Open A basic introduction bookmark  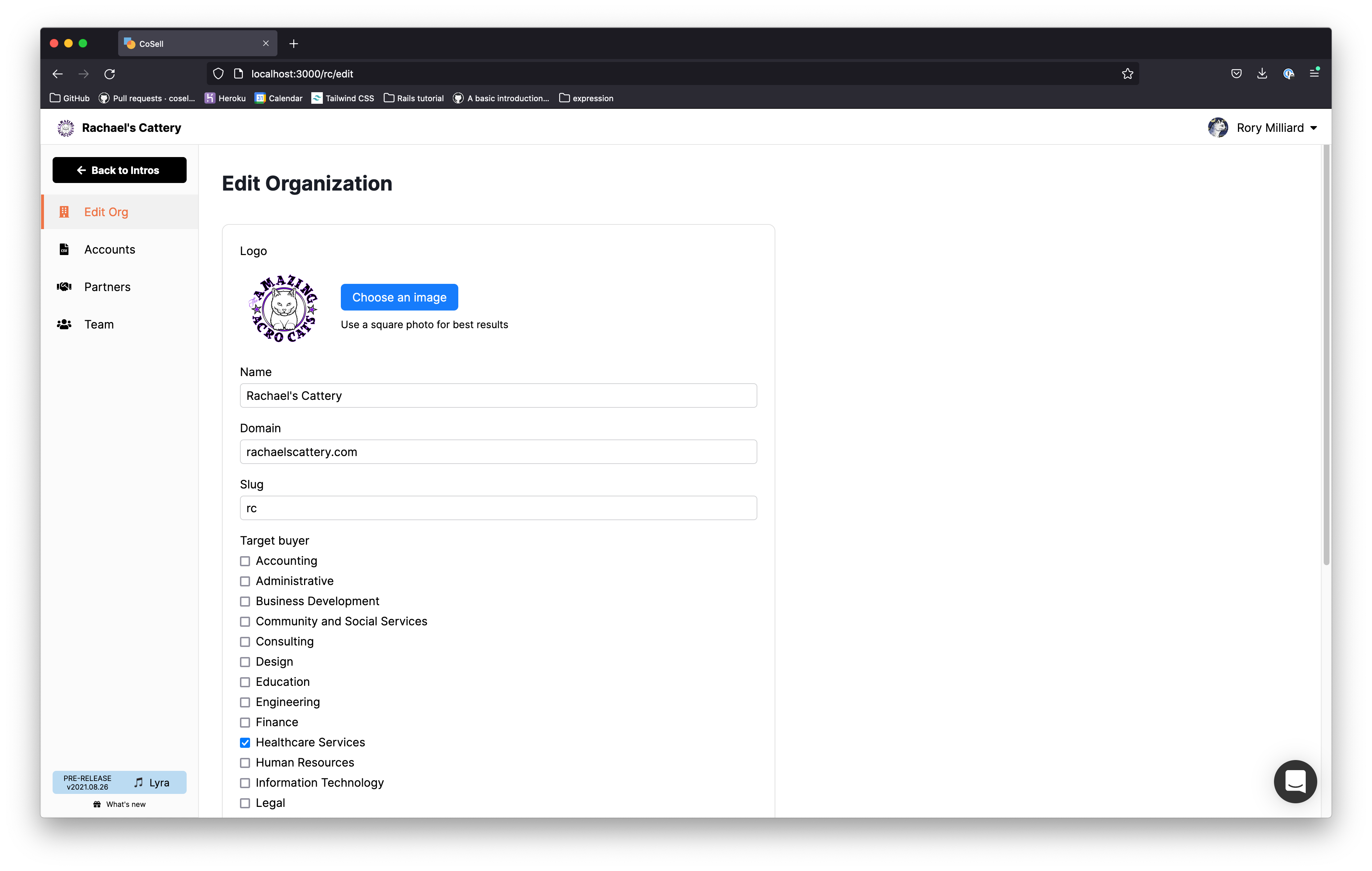[x=502, y=99]
